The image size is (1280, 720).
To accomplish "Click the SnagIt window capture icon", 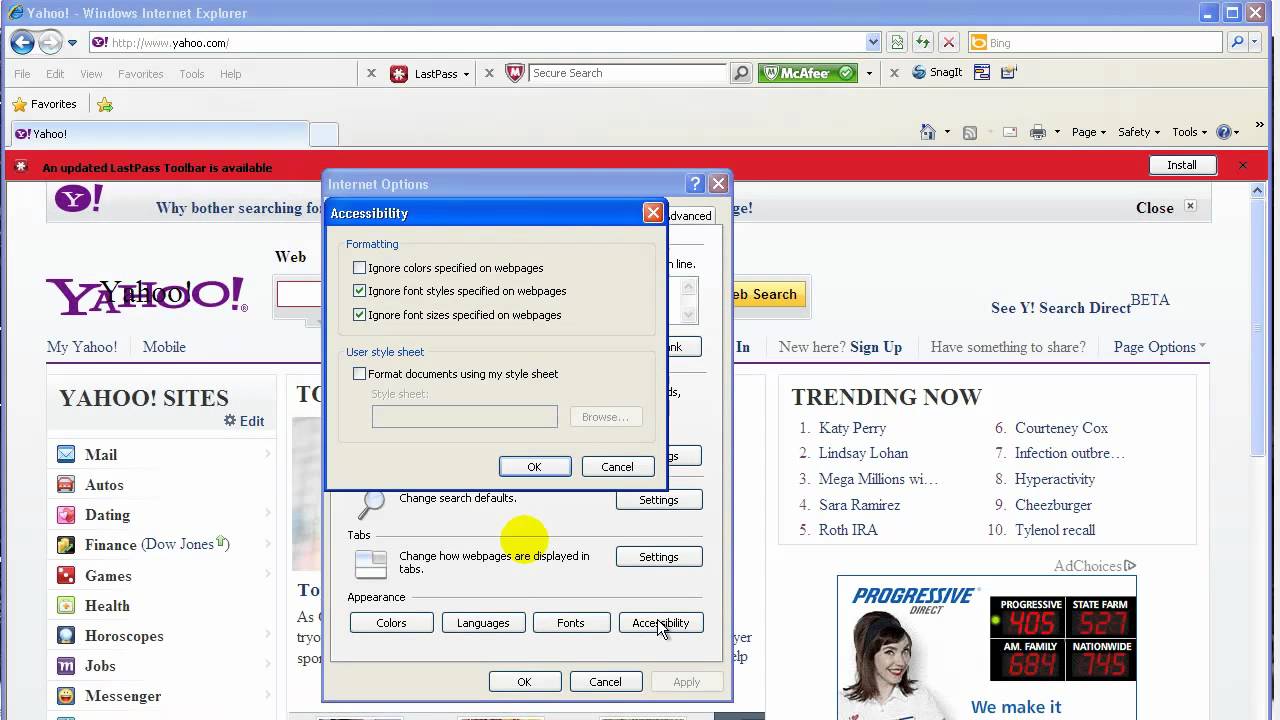I will click(982, 73).
